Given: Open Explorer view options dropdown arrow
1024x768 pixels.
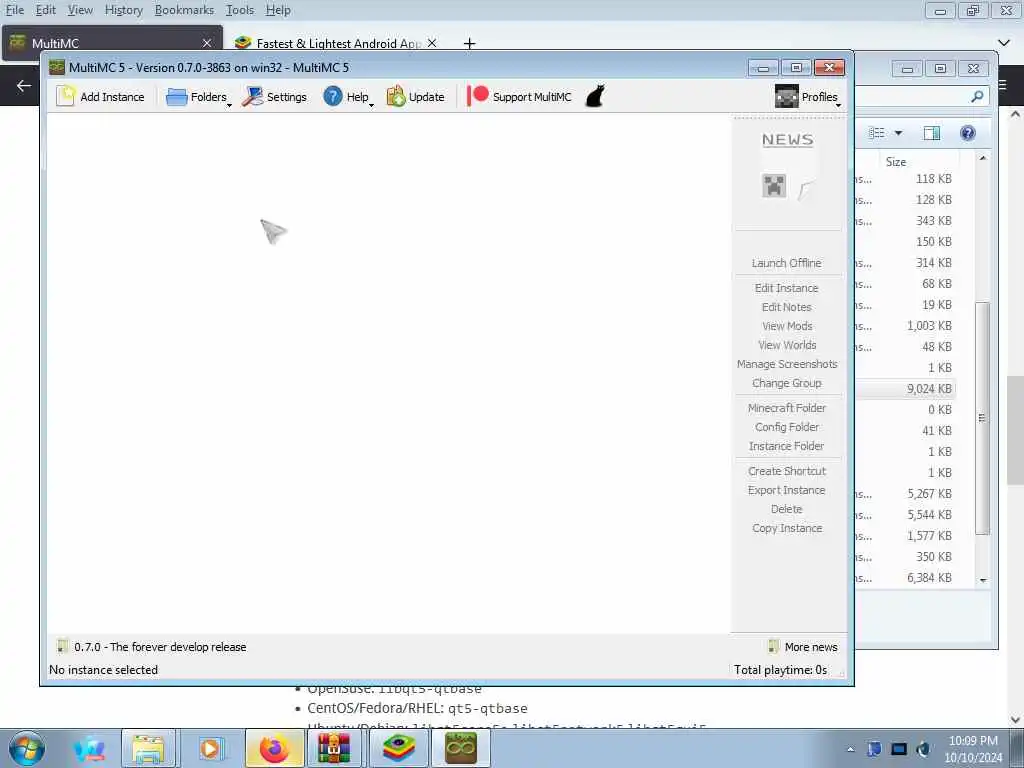Looking at the screenshot, I should click(x=899, y=133).
